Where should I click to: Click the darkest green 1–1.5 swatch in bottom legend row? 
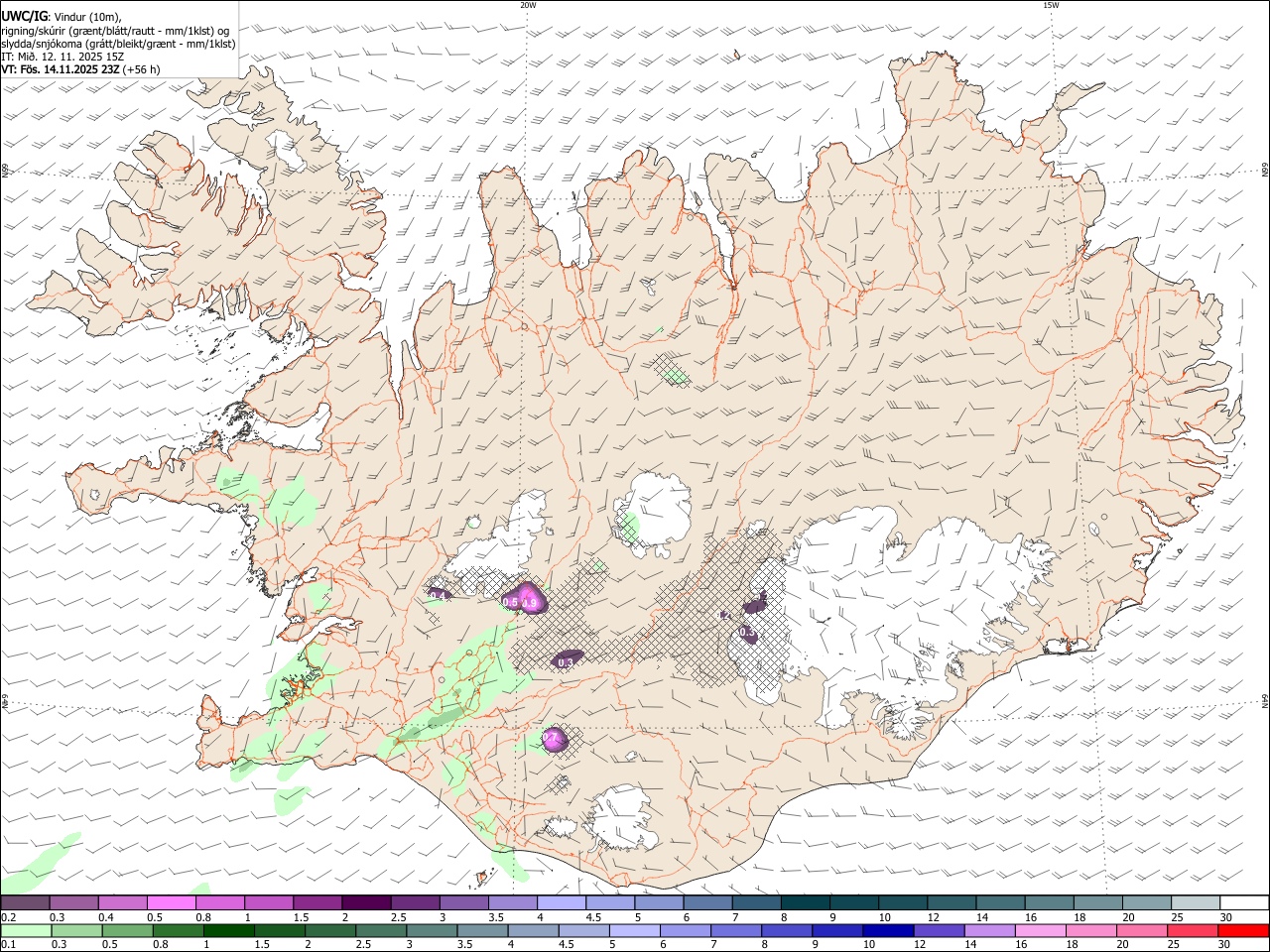click(x=228, y=930)
